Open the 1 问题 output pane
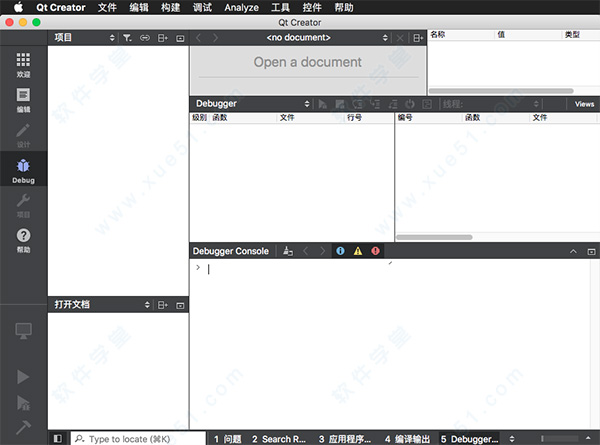Viewport: 600px width, 445px height. (227, 439)
